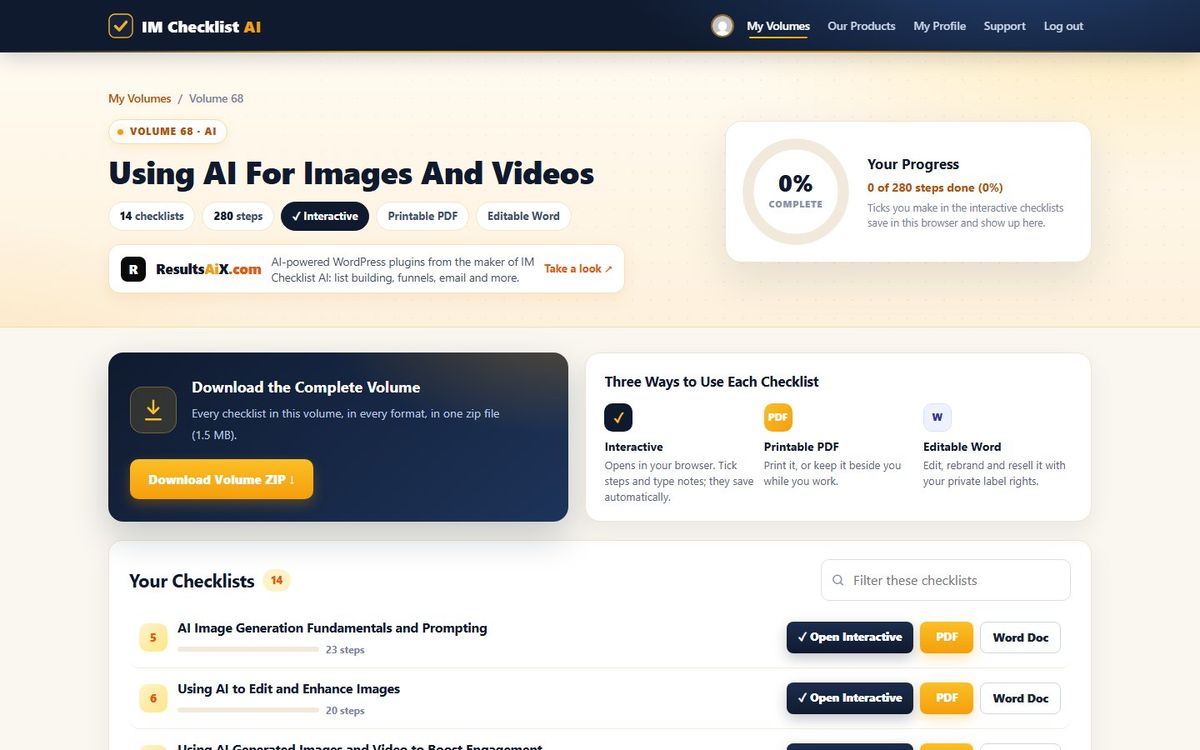Click the IM Checklist AI brand name
This screenshot has width=1200, height=750.
201,27
